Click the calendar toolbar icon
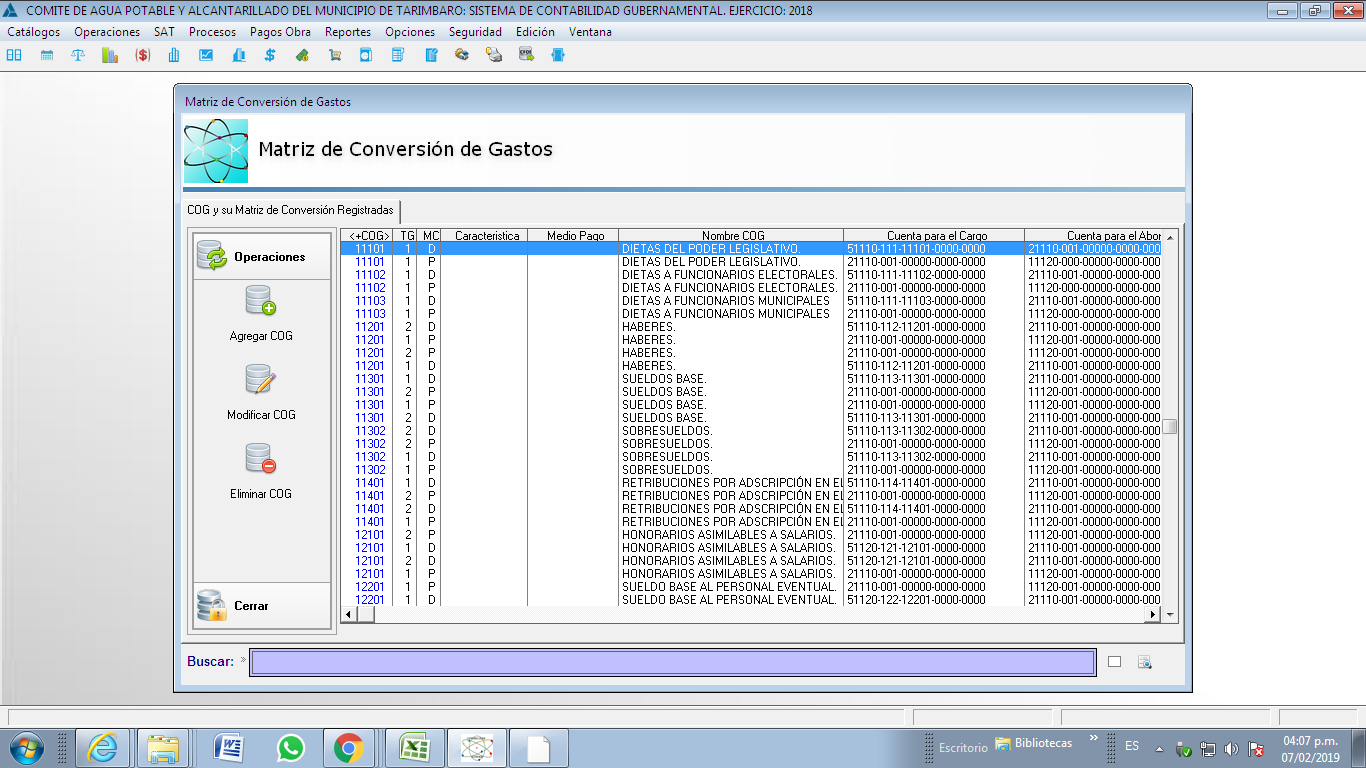This screenshot has height=768, width=1366. click(x=46, y=56)
